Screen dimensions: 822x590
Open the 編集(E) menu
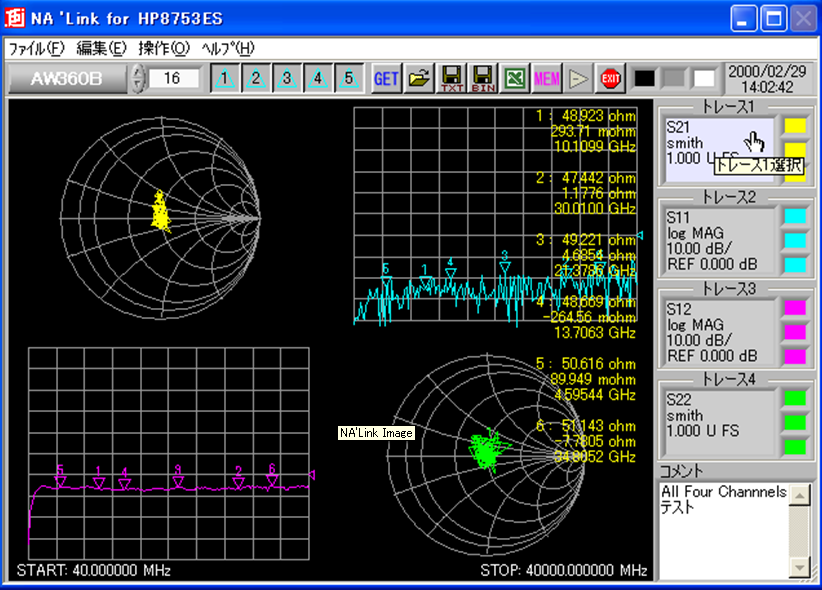click(101, 49)
